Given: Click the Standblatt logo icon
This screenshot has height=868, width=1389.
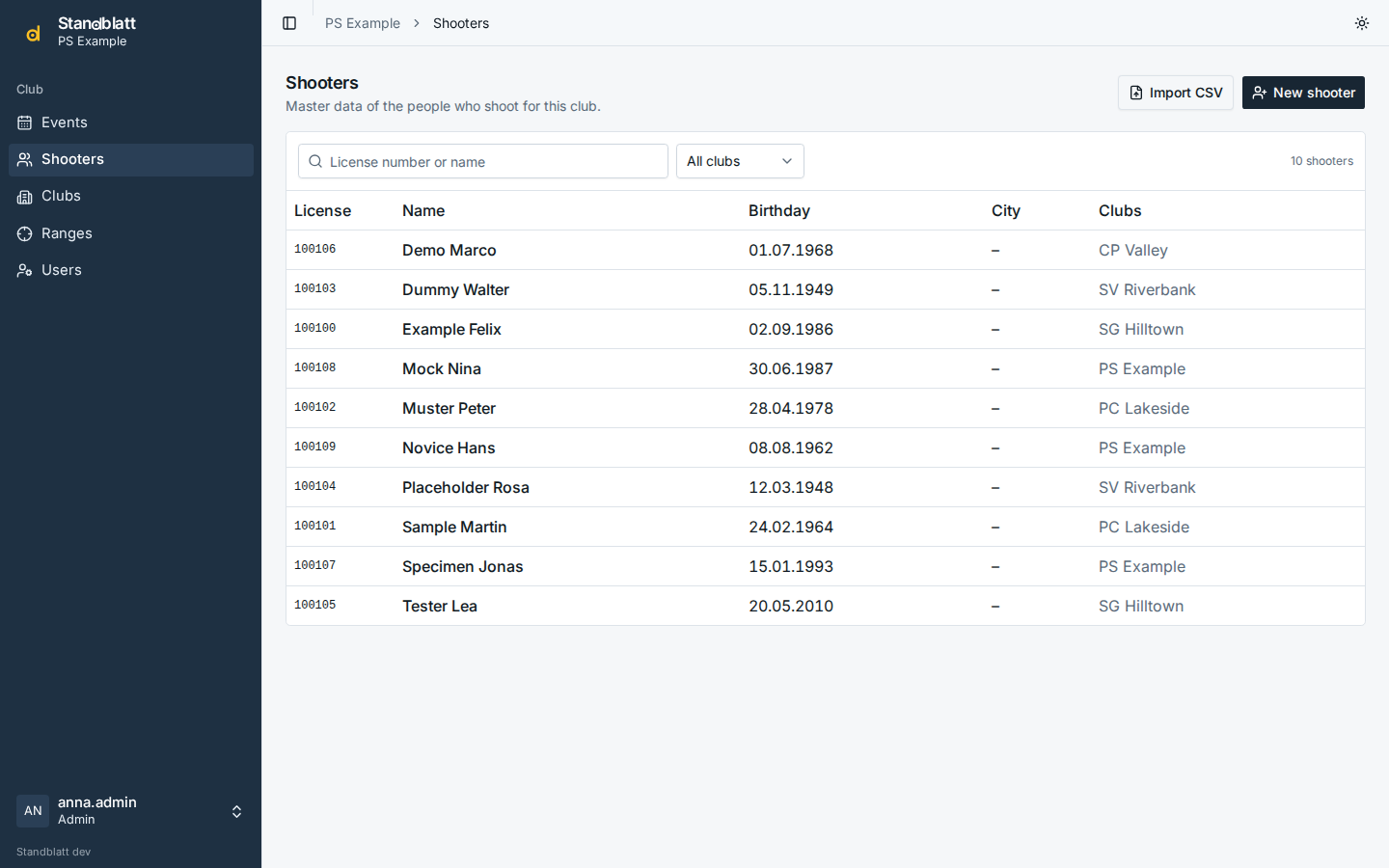Looking at the screenshot, I should [33, 33].
